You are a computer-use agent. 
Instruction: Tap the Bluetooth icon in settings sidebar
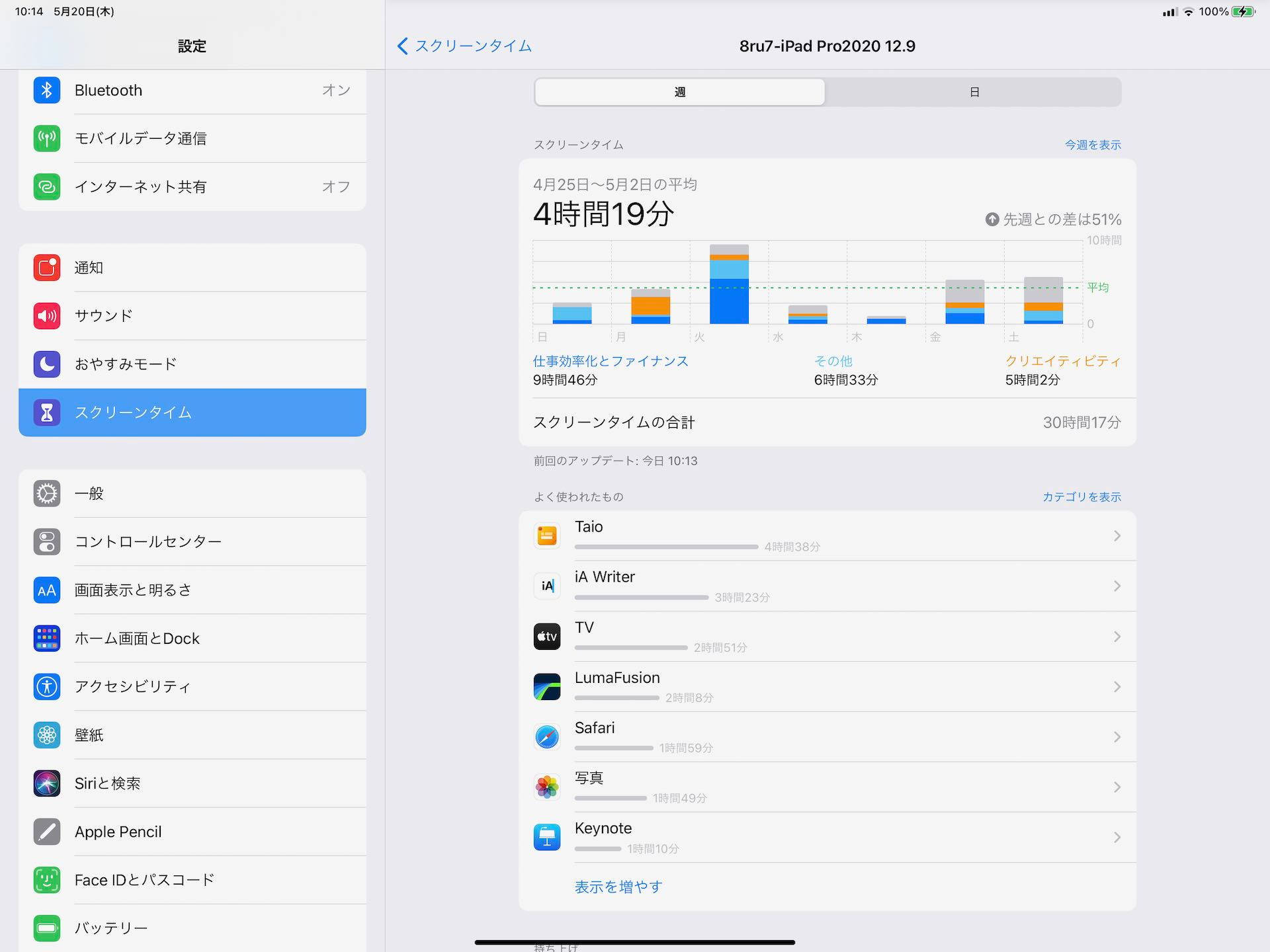coord(47,90)
